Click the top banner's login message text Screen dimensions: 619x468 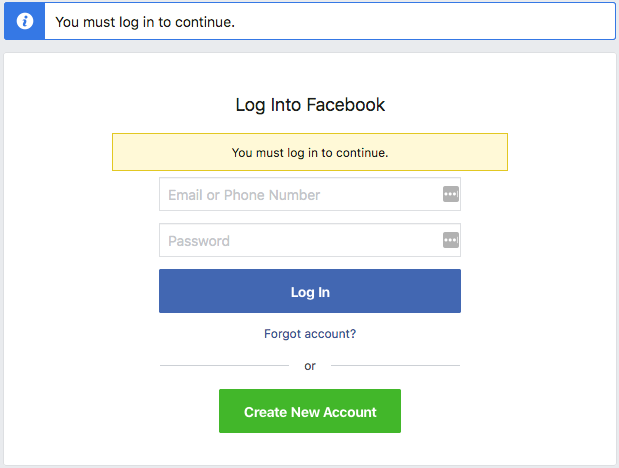click(x=145, y=21)
